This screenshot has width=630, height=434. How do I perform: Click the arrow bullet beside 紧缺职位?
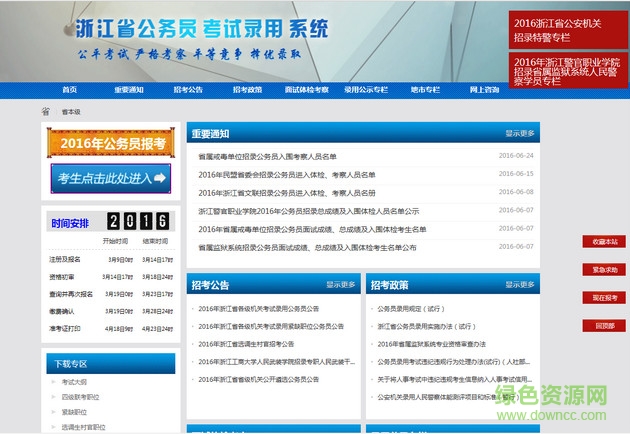tap(53, 411)
